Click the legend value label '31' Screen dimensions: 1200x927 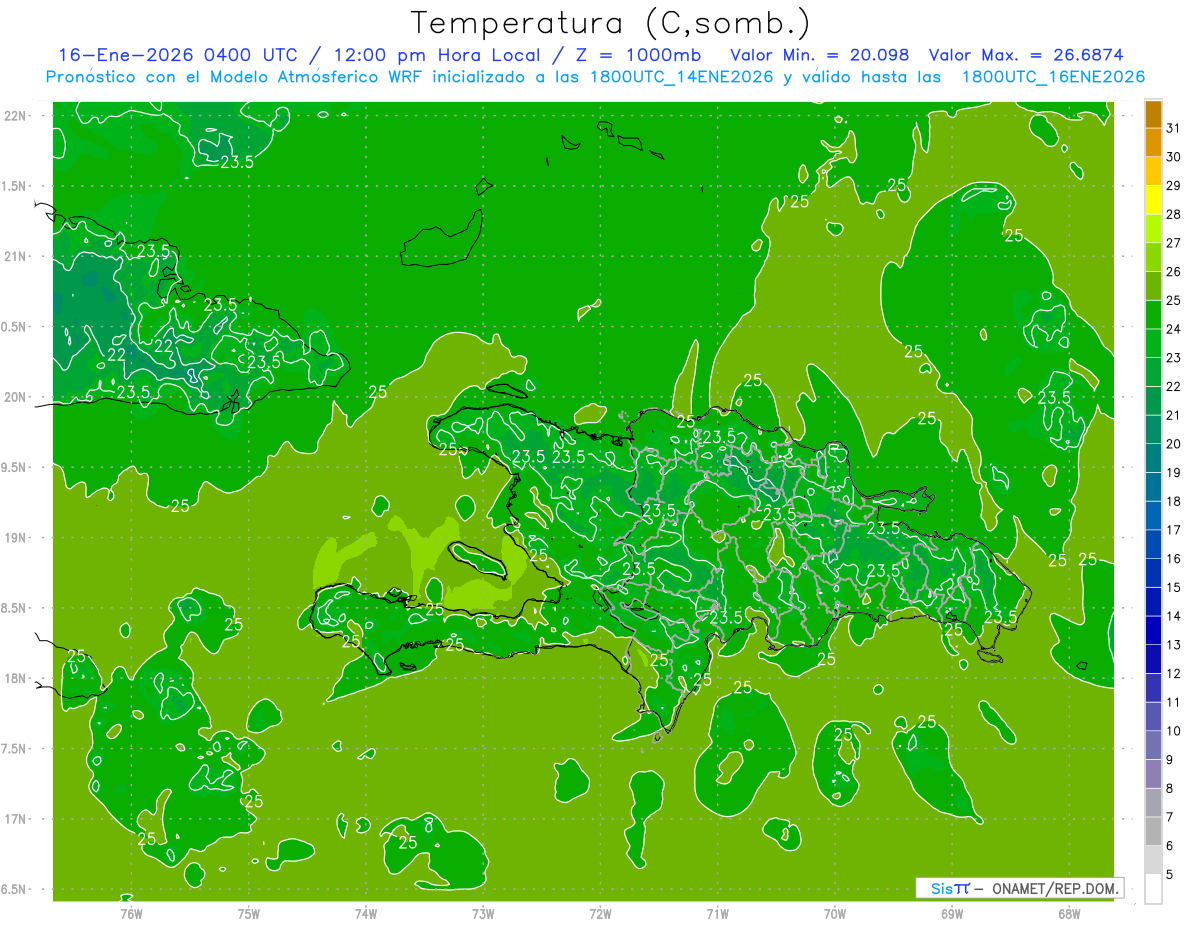1173,128
